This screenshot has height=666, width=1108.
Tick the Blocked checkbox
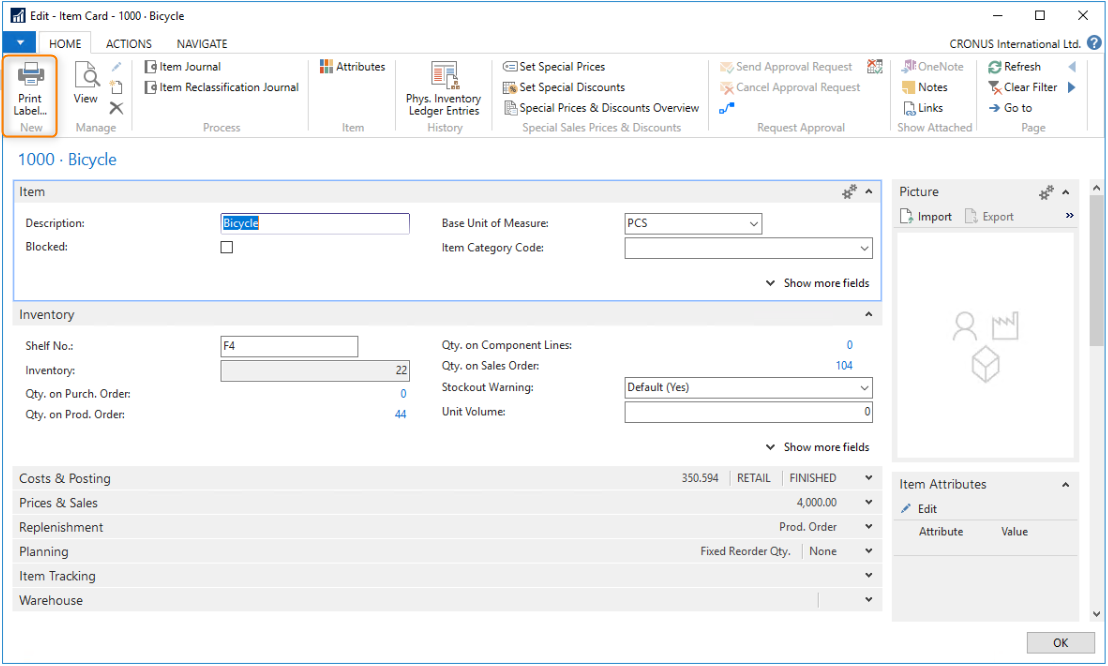coord(227,247)
